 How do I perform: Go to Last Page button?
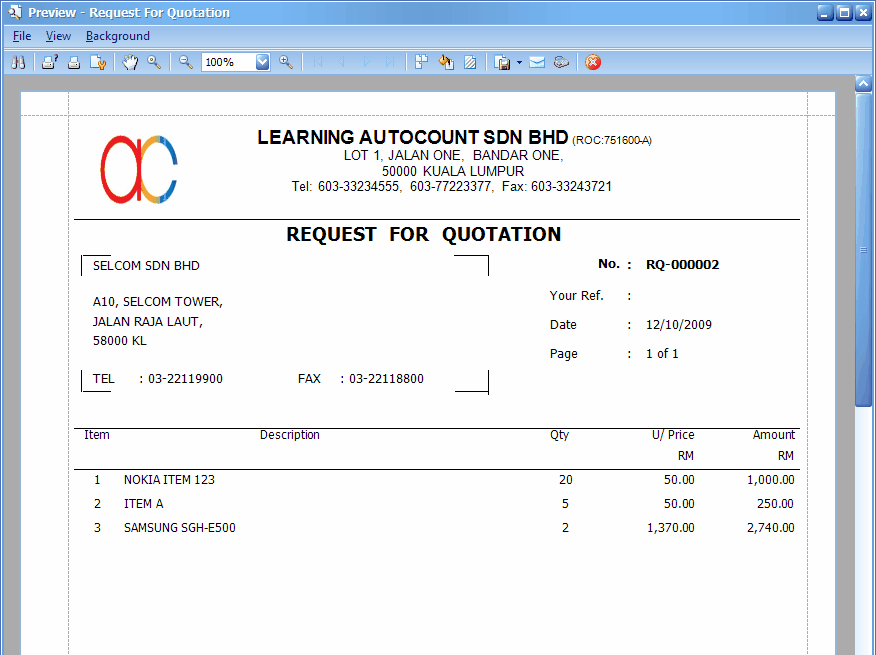(x=391, y=62)
